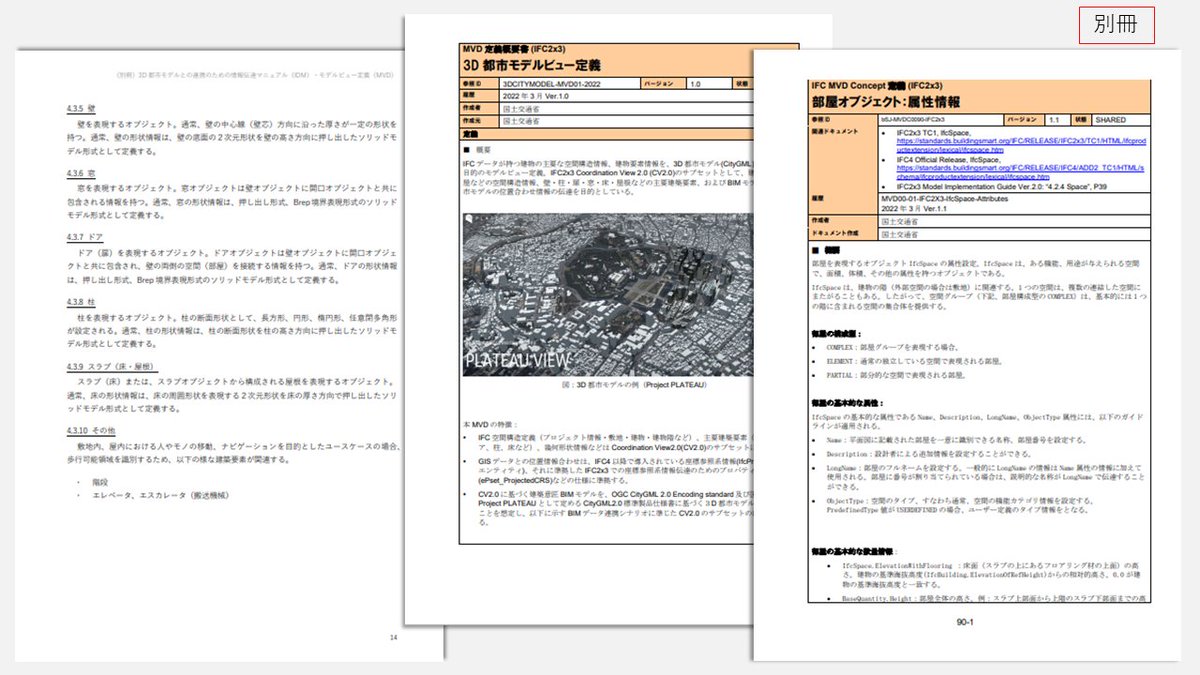Click the title 3D 都市モデルビュー定義
This screenshot has width=1200, height=675.
click(530, 65)
